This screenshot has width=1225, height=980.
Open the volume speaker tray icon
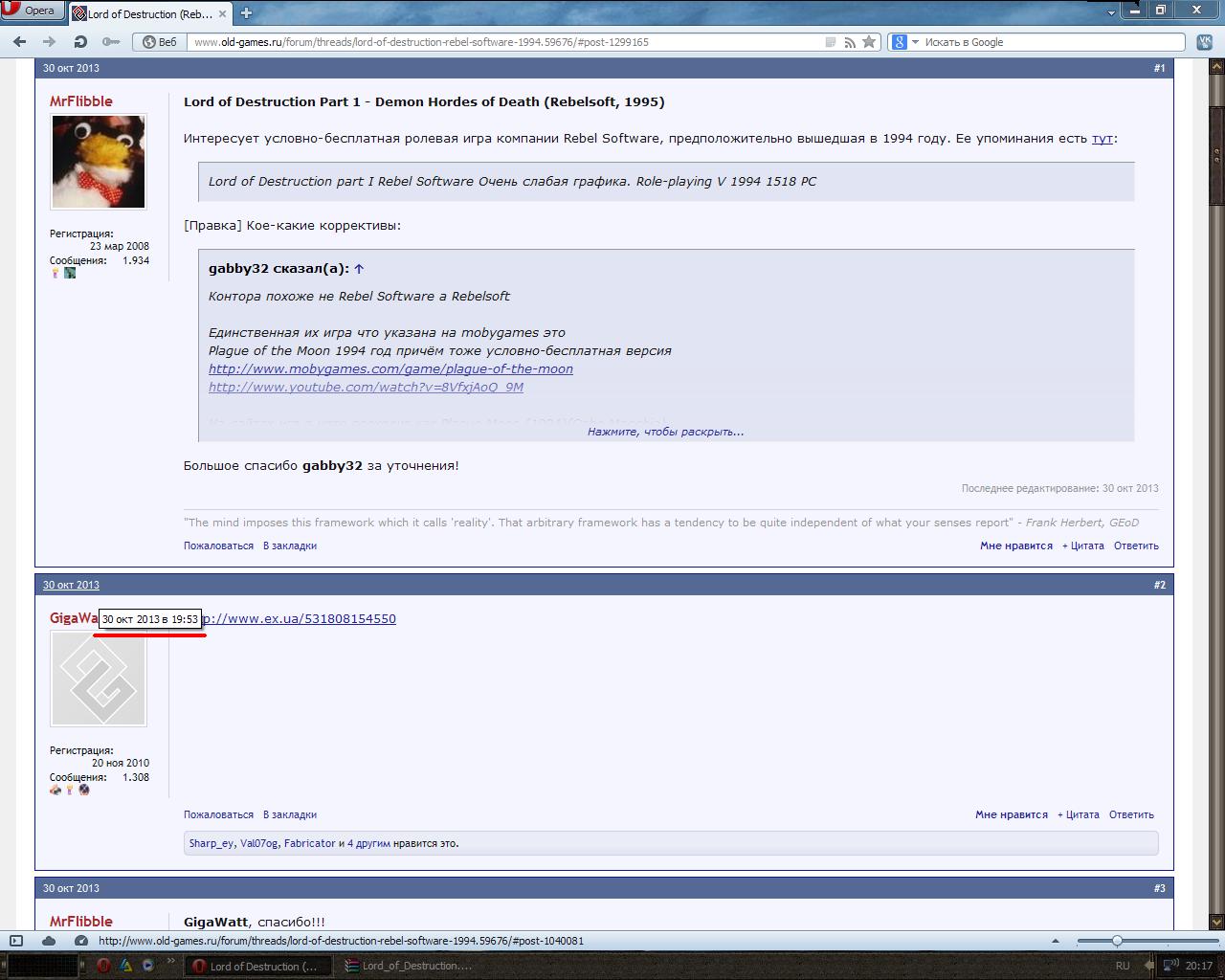1171,966
